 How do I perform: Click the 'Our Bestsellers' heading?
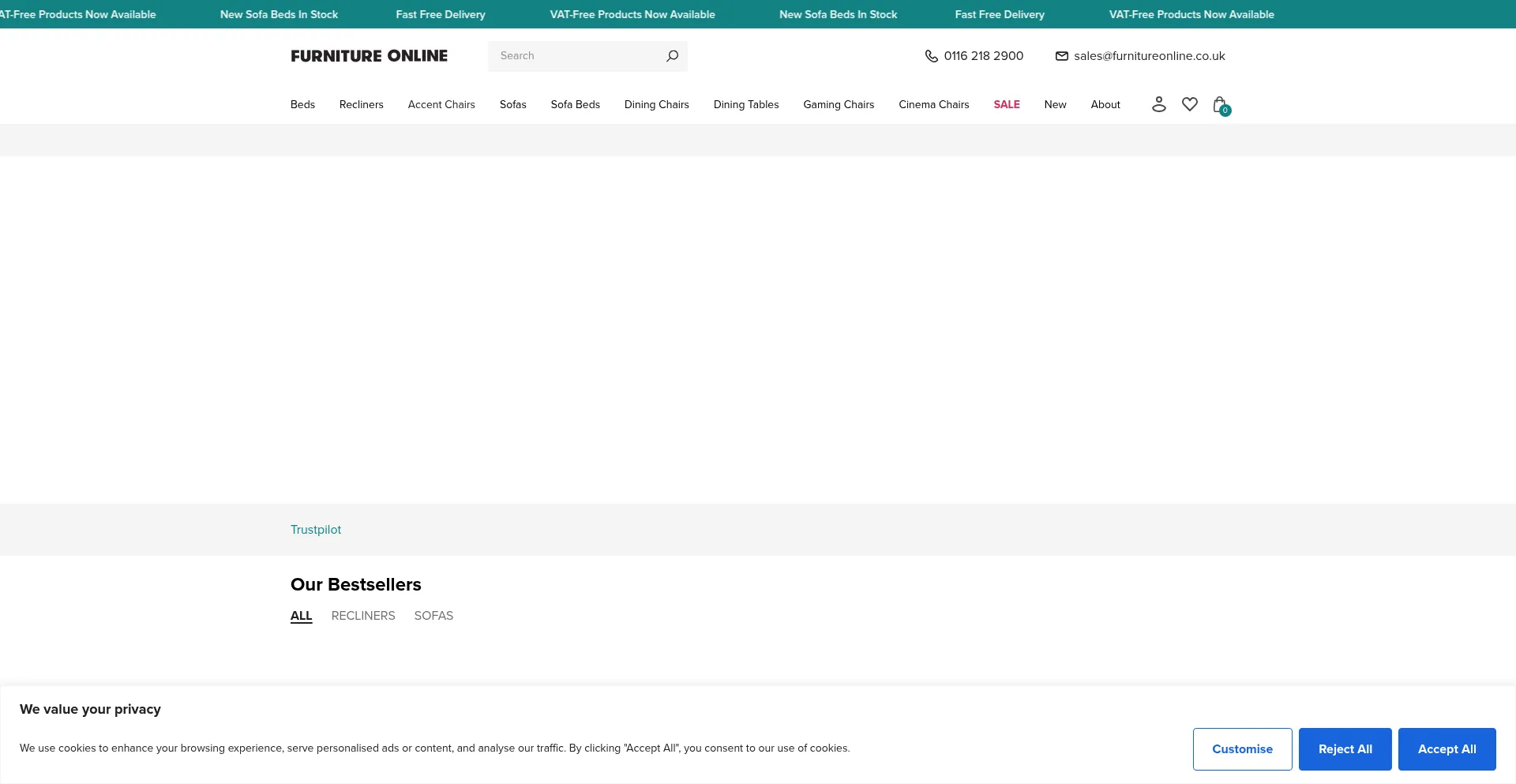pyautogui.click(x=356, y=585)
